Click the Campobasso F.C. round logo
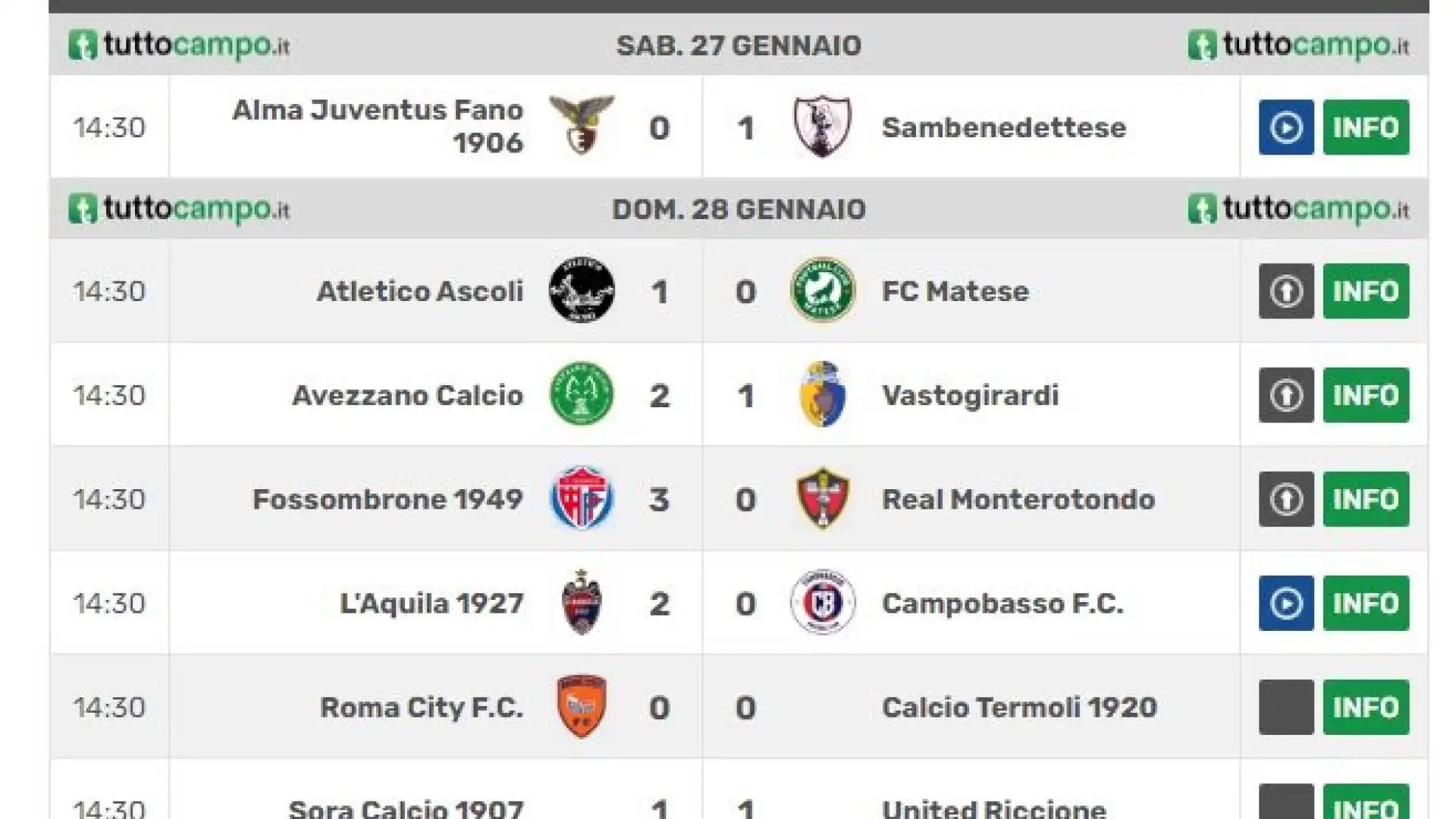The width and height of the screenshot is (1456, 819). click(x=823, y=603)
